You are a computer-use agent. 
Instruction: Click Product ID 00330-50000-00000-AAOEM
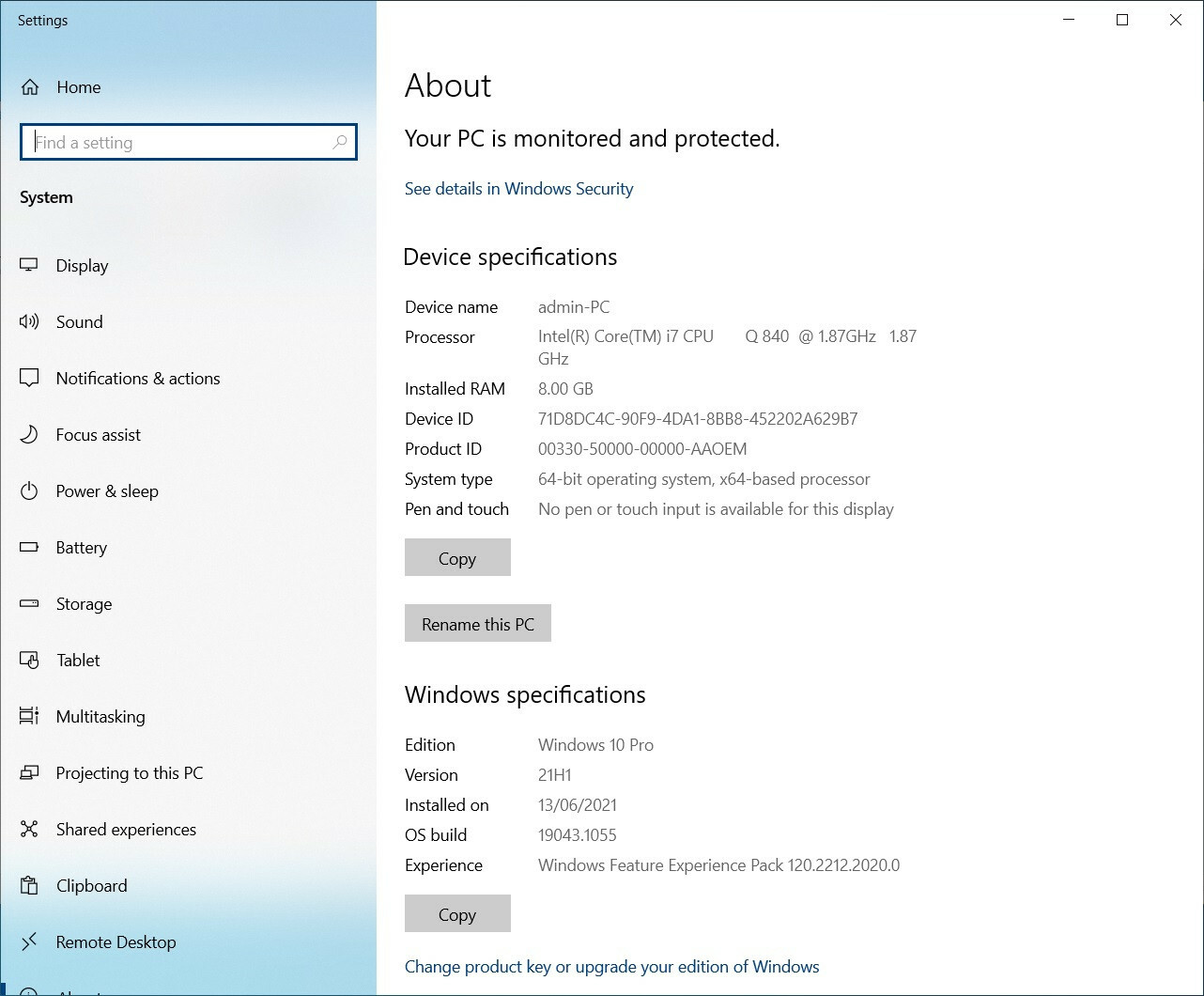(642, 449)
